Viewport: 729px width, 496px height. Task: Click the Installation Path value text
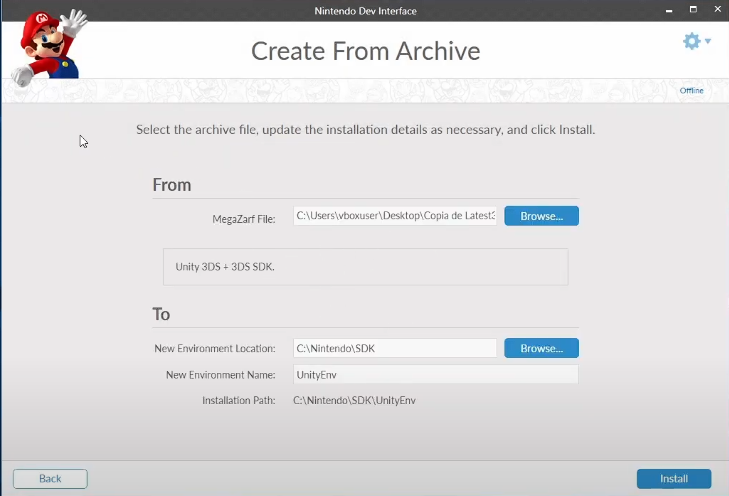pos(353,401)
